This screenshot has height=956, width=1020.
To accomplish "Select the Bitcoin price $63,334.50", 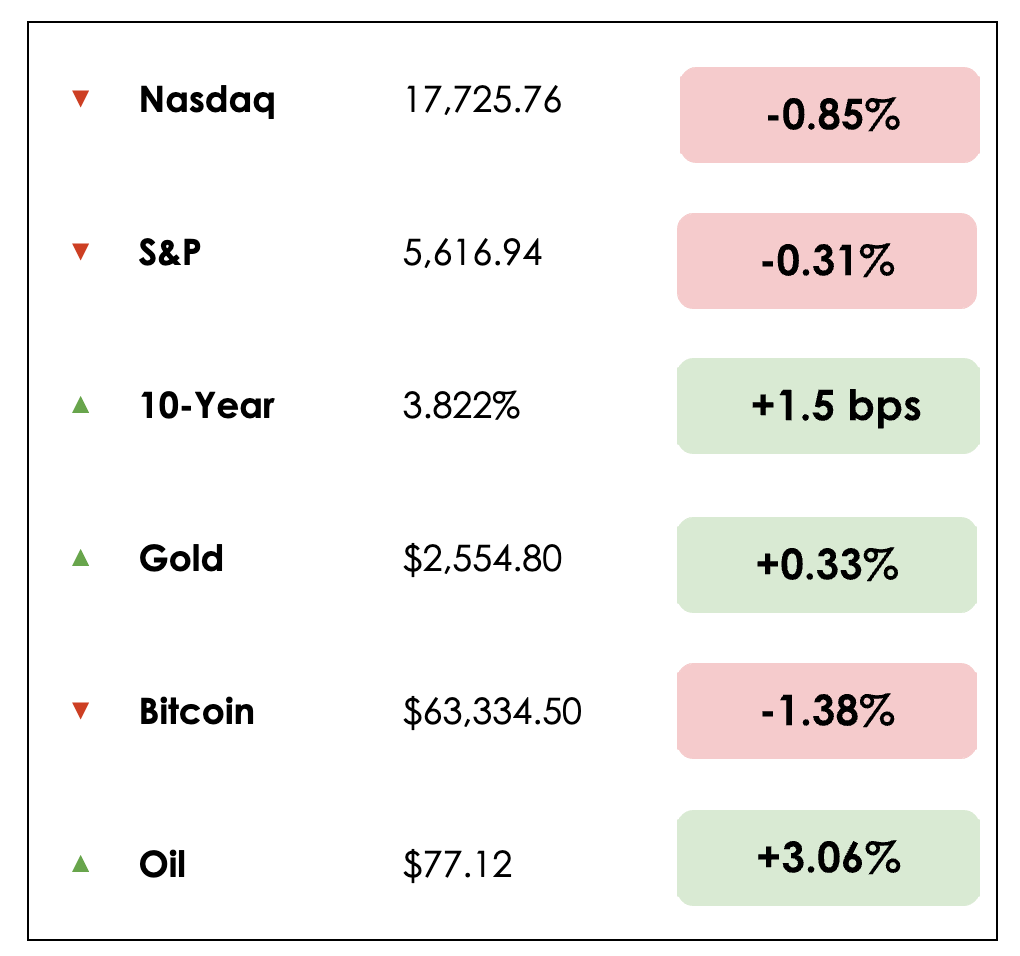I will pyautogui.click(x=492, y=712).
